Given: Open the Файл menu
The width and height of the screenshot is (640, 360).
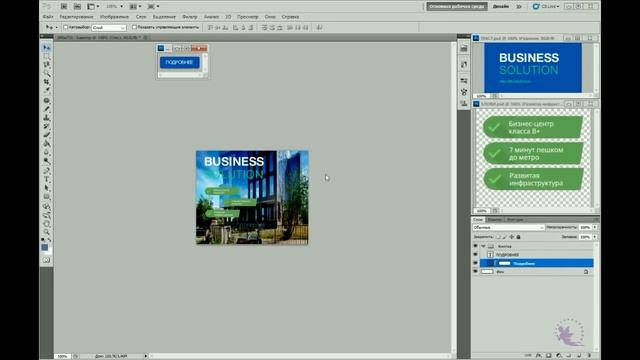Looking at the screenshot, I should (48, 17).
